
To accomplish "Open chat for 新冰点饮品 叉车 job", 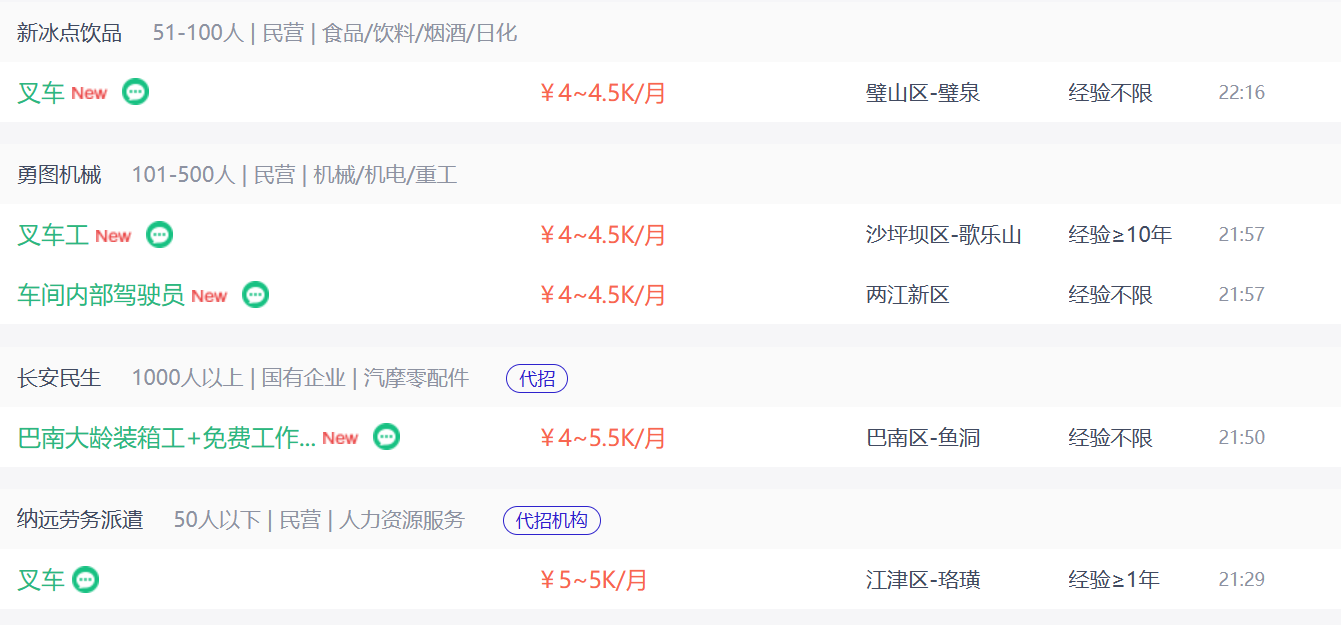I will (136, 92).
